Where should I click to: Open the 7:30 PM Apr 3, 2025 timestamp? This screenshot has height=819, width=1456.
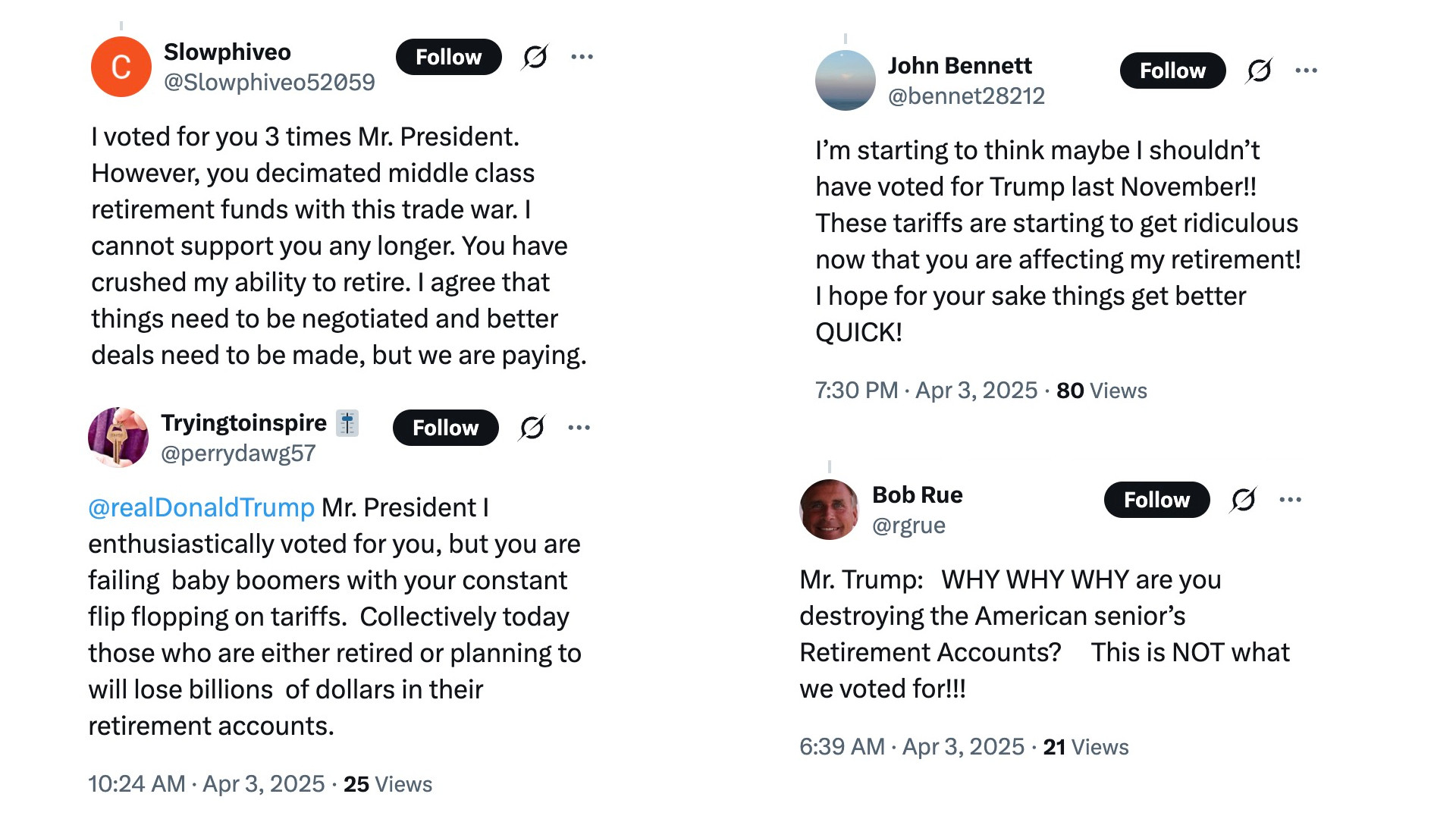(926, 391)
